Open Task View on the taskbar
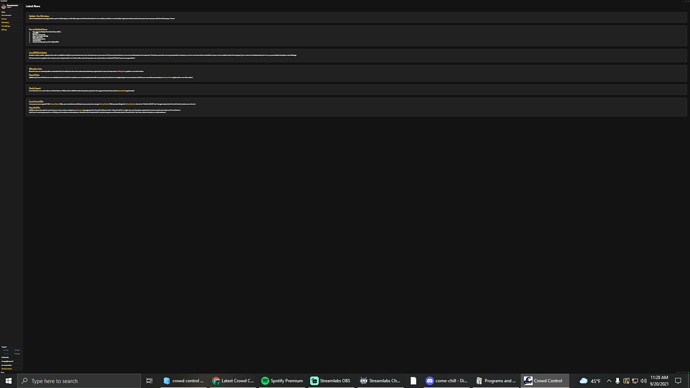The width and height of the screenshot is (690, 388). [150, 381]
